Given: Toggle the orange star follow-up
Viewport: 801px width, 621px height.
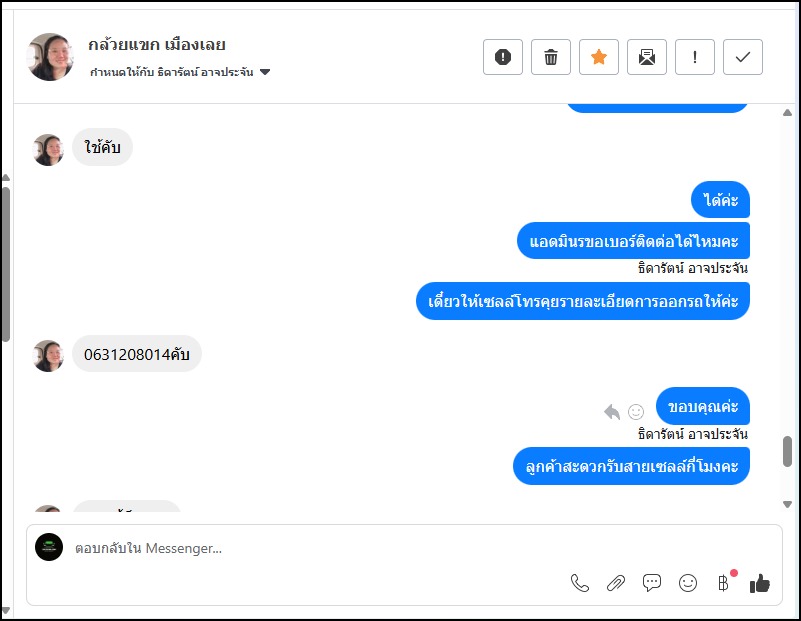Looking at the screenshot, I should click(599, 57).
